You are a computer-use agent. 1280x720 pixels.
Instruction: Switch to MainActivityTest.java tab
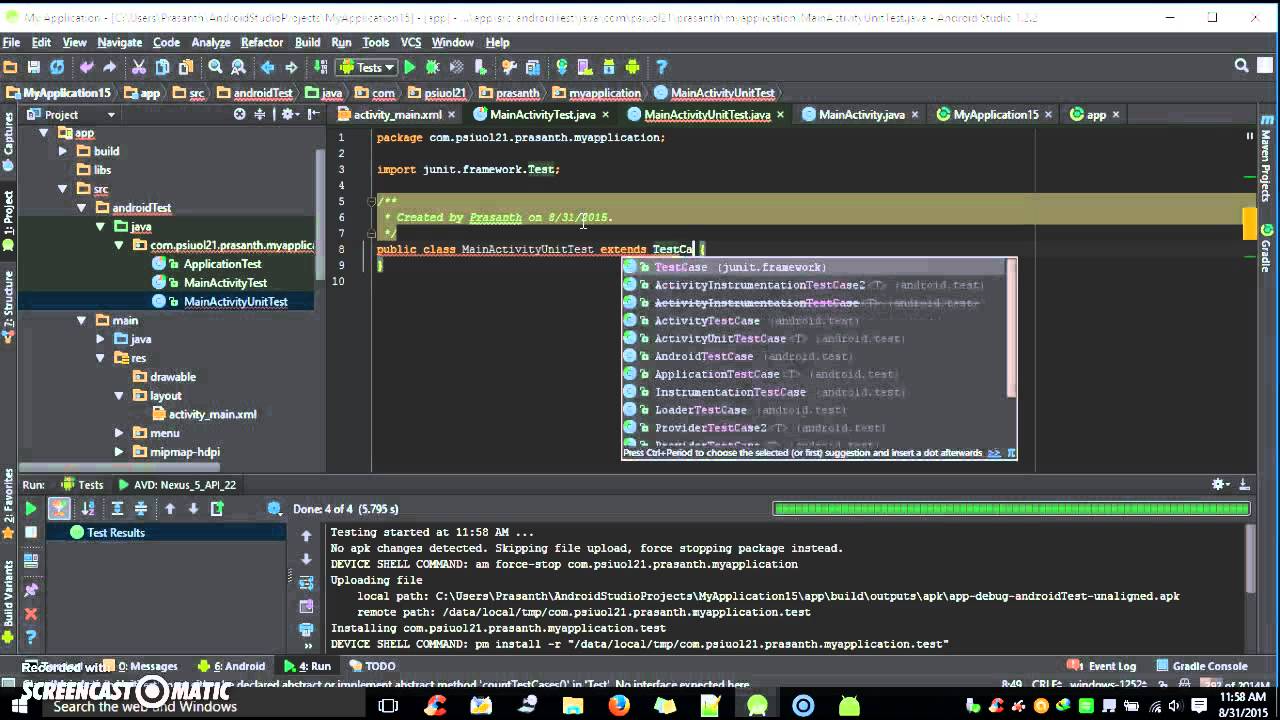pos(542,114)
